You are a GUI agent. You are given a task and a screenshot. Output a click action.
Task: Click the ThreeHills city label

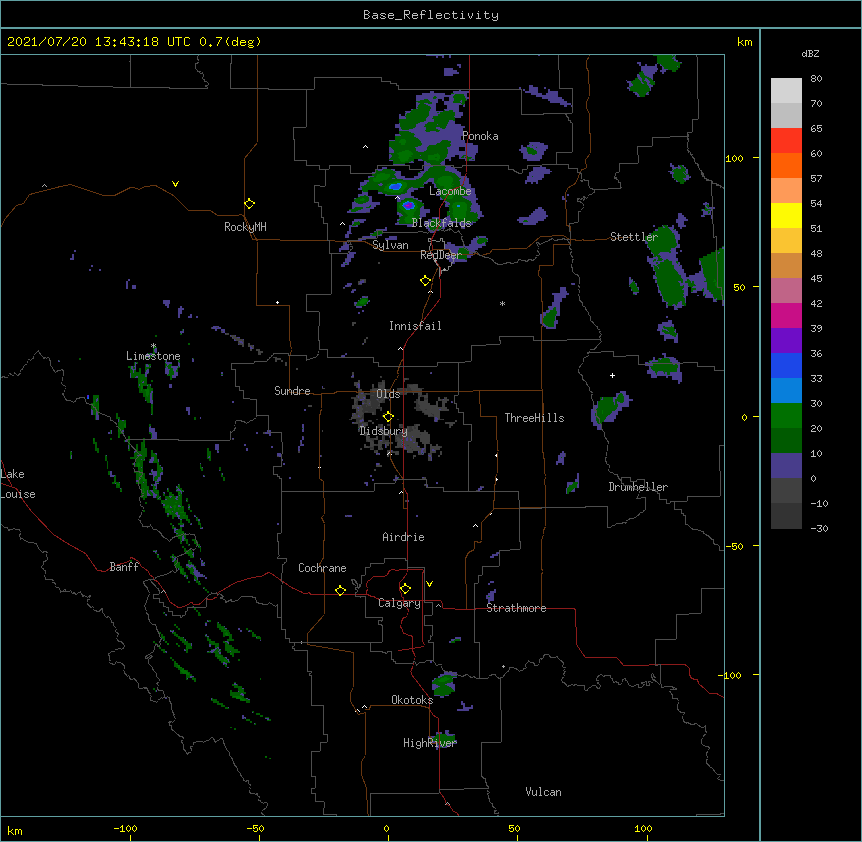(534, 418)
